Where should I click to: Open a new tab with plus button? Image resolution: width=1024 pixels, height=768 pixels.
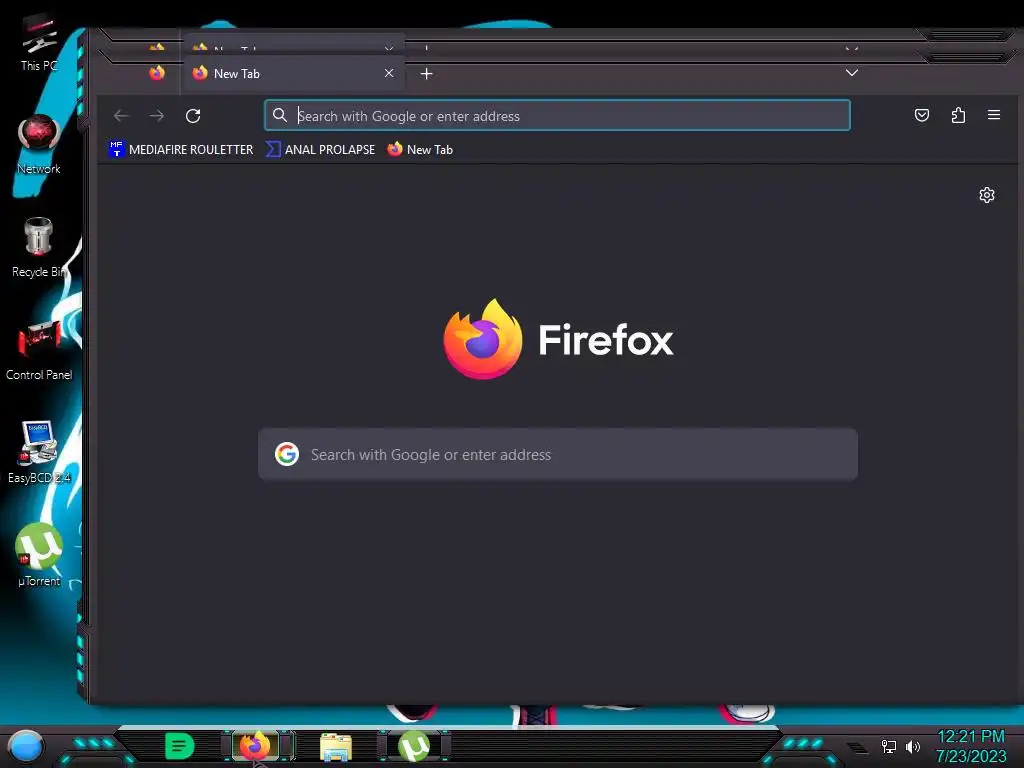426,74
